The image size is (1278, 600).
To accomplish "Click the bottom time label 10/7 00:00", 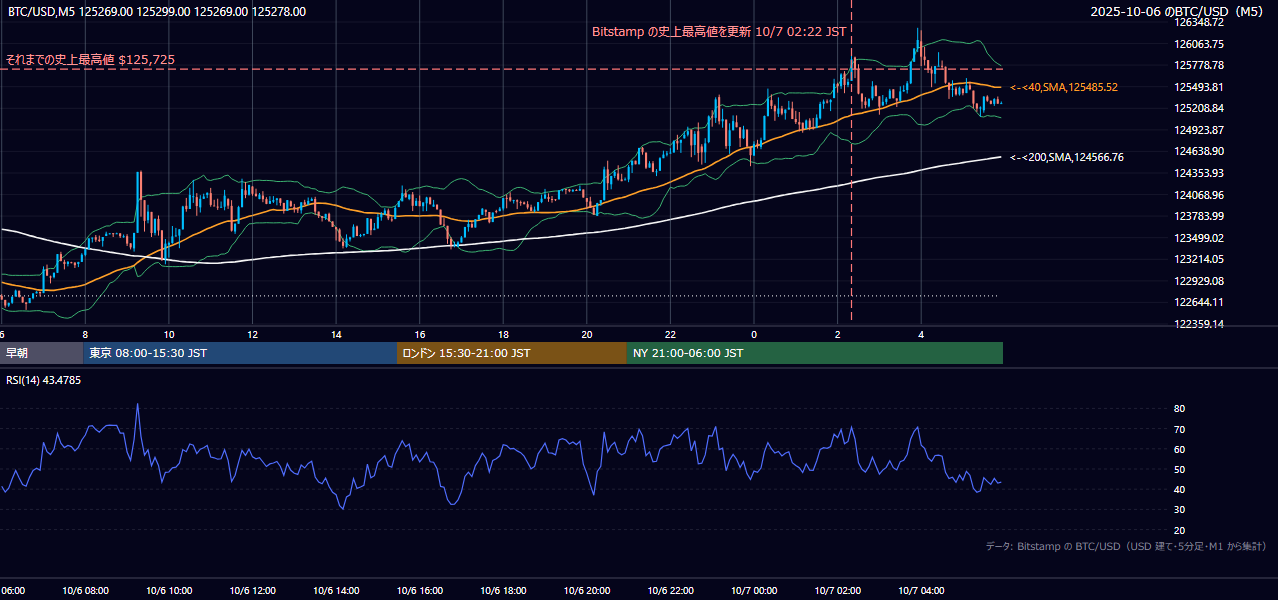I will point(754,590).
